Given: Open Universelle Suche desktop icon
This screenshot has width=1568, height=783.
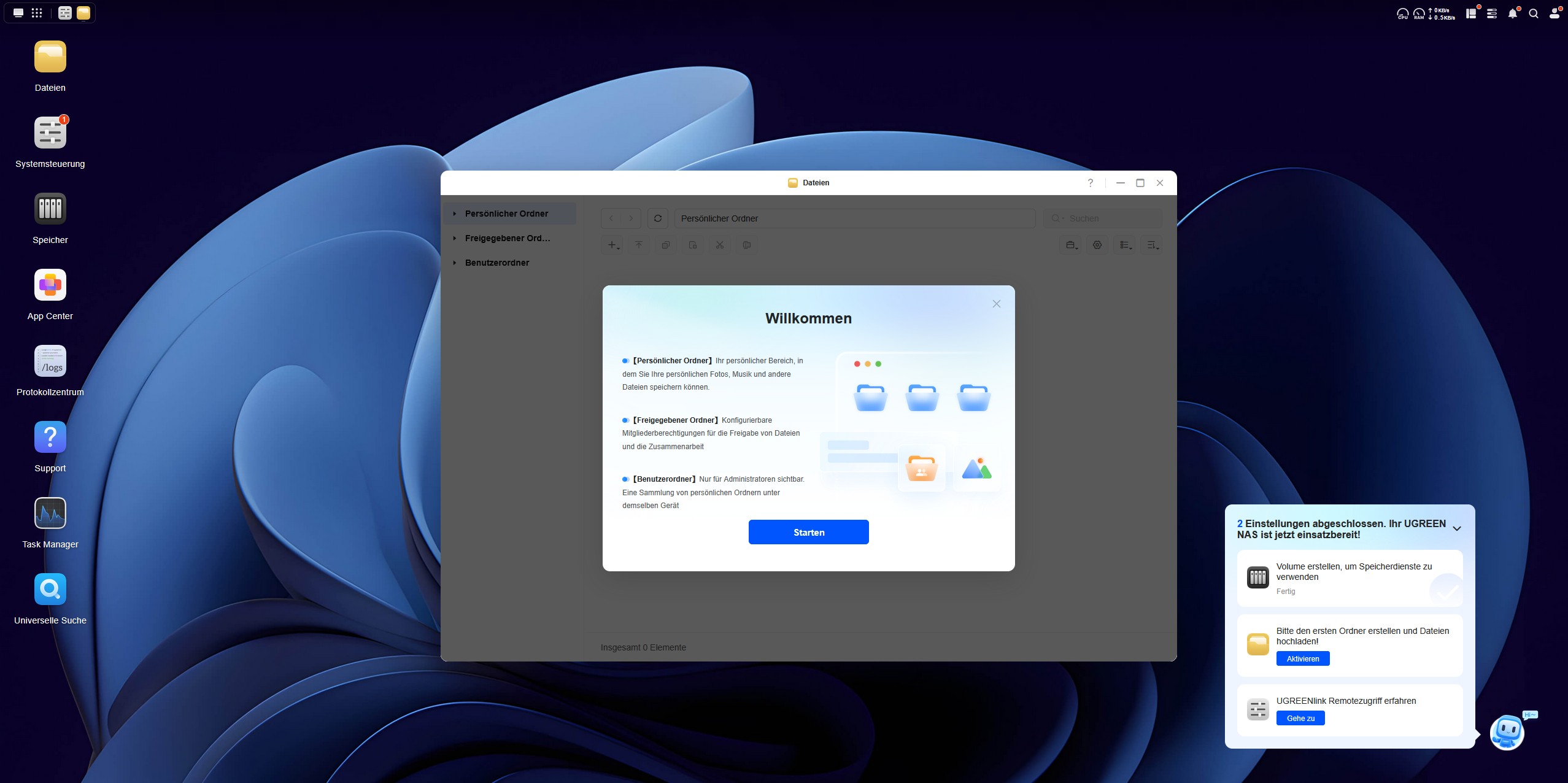Looking at the screenshot, I should (x=50, y=590).
